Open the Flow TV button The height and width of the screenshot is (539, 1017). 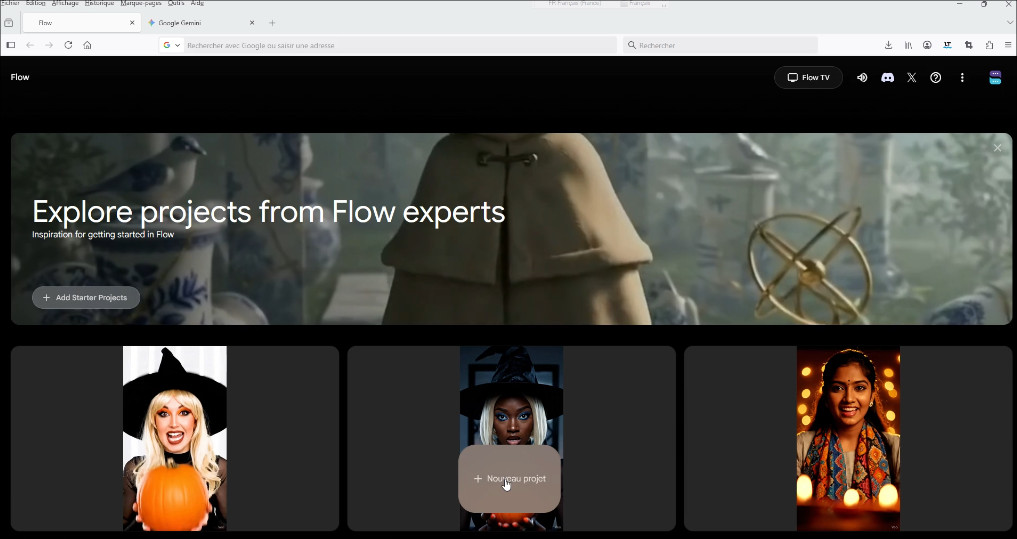(808, 78)
